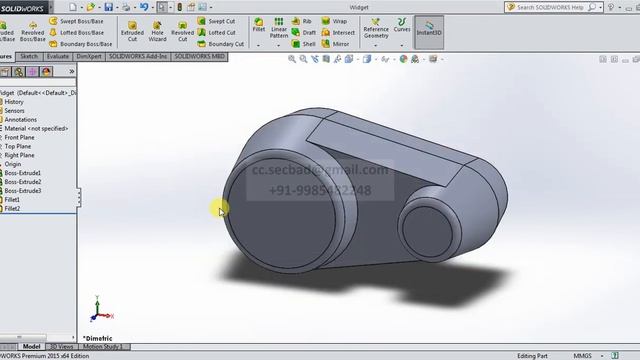Open the Curves dropdown arrow
This screenshot has height=360, width=640.
click(x=402, y=45)
